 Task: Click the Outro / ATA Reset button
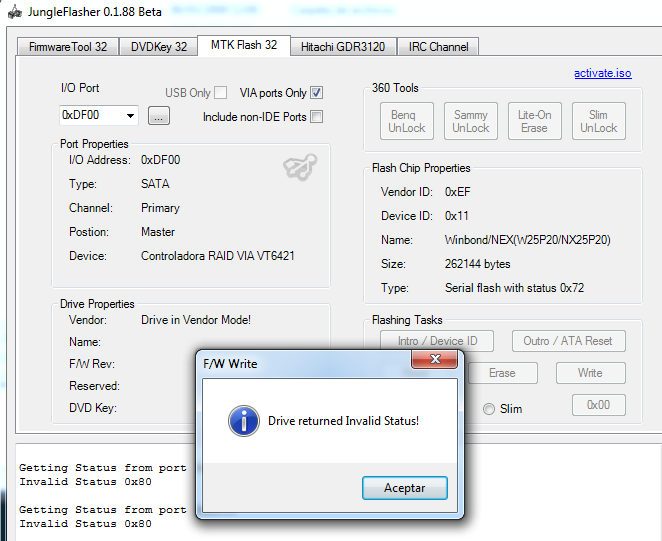(x=568, y=341)
